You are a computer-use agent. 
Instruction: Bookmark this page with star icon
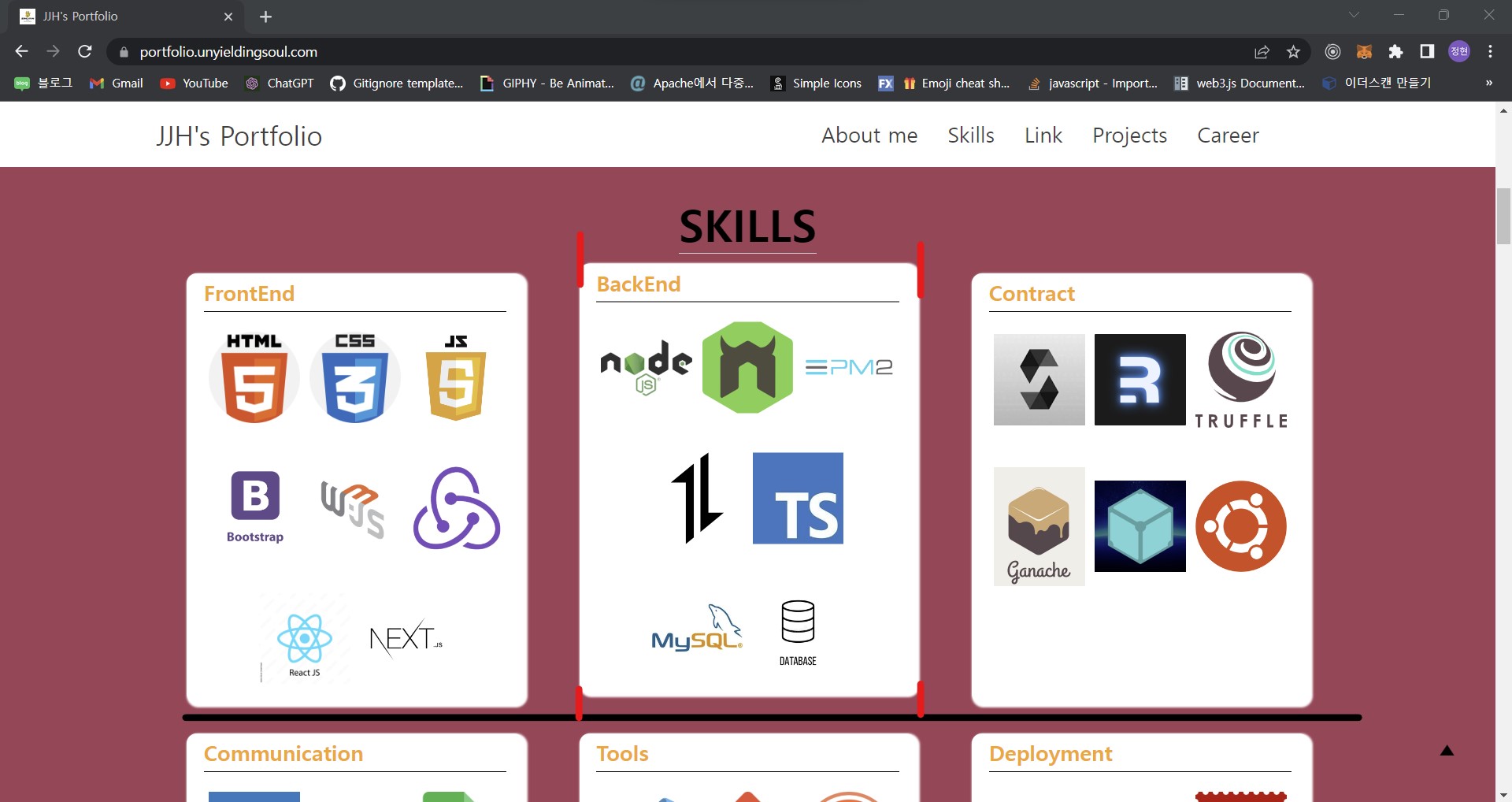coord(1293,51)
